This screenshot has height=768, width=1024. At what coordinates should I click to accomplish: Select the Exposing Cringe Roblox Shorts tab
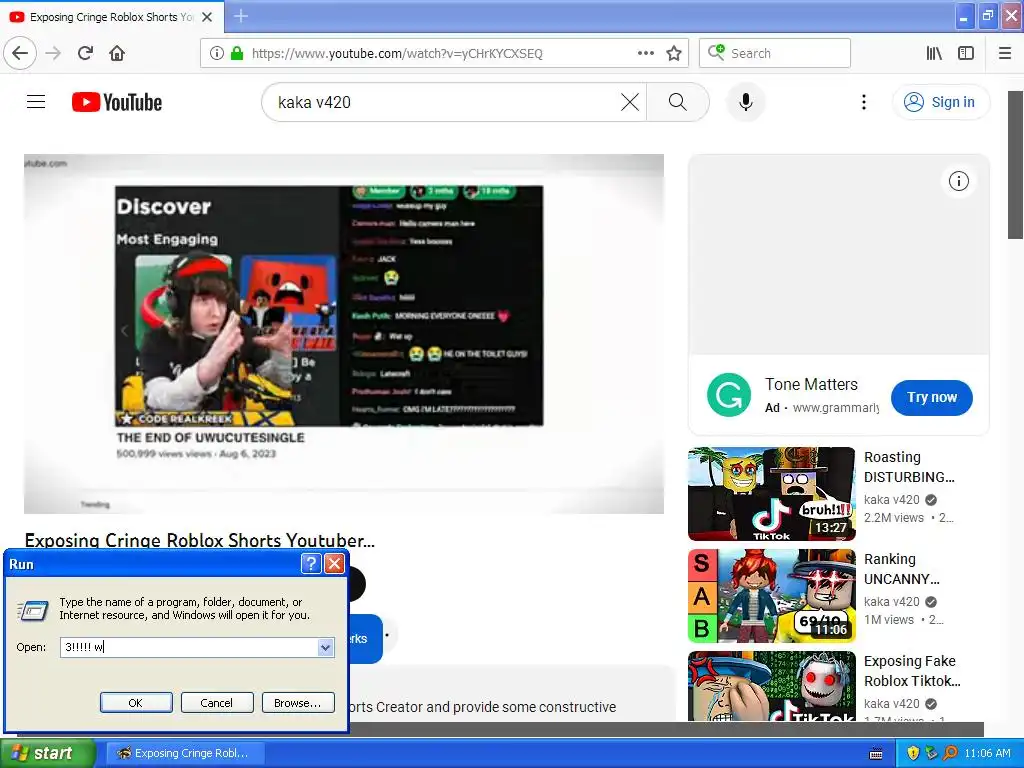tap(111, 17)
